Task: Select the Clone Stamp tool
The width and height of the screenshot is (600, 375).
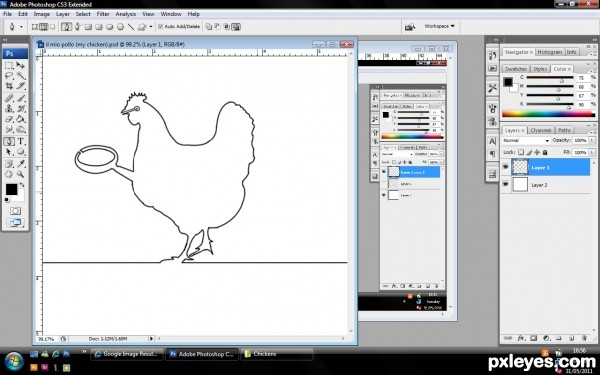Action: click(9, 109)
